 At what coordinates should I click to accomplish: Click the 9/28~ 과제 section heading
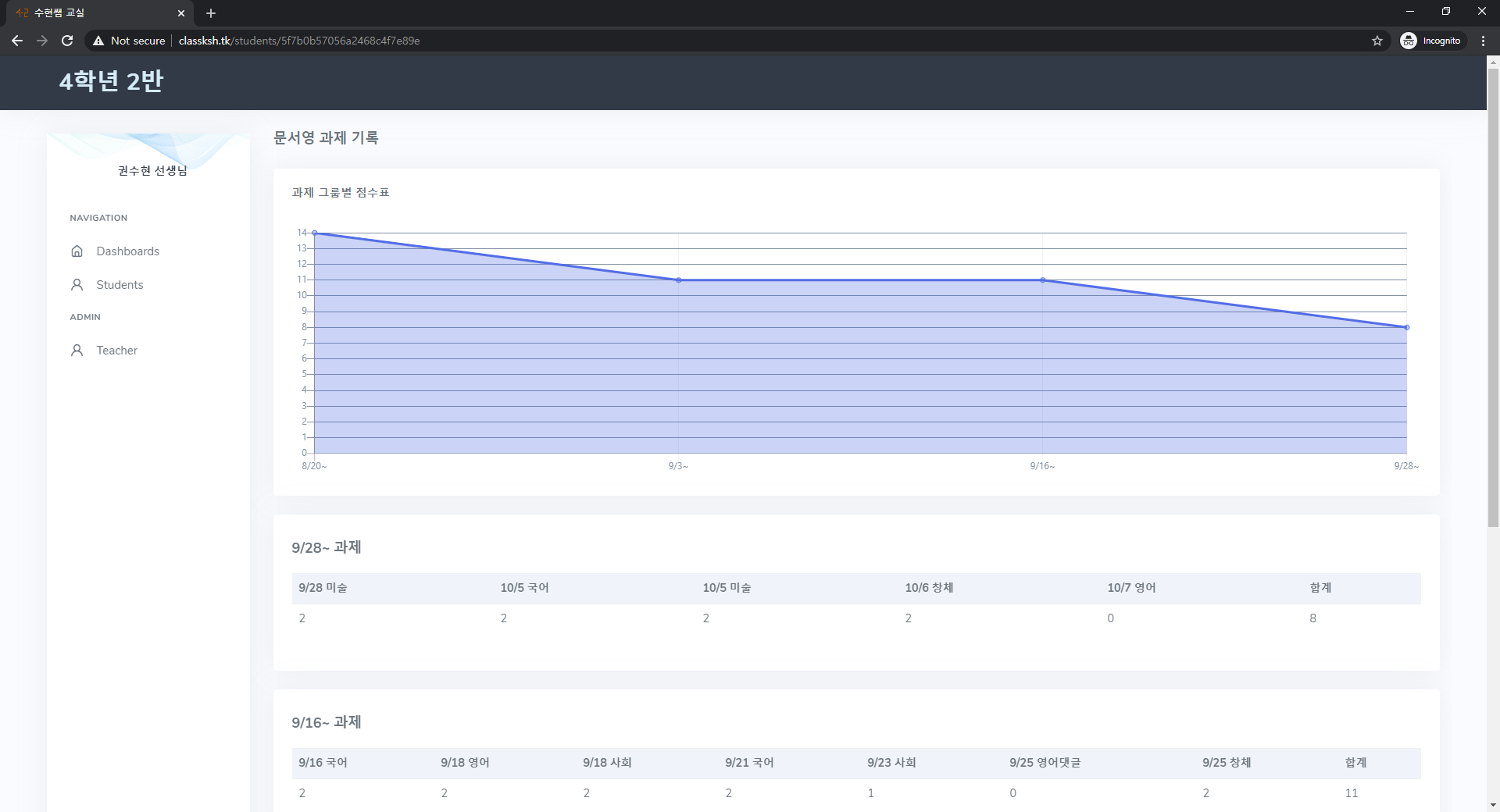tap(327, 547)
